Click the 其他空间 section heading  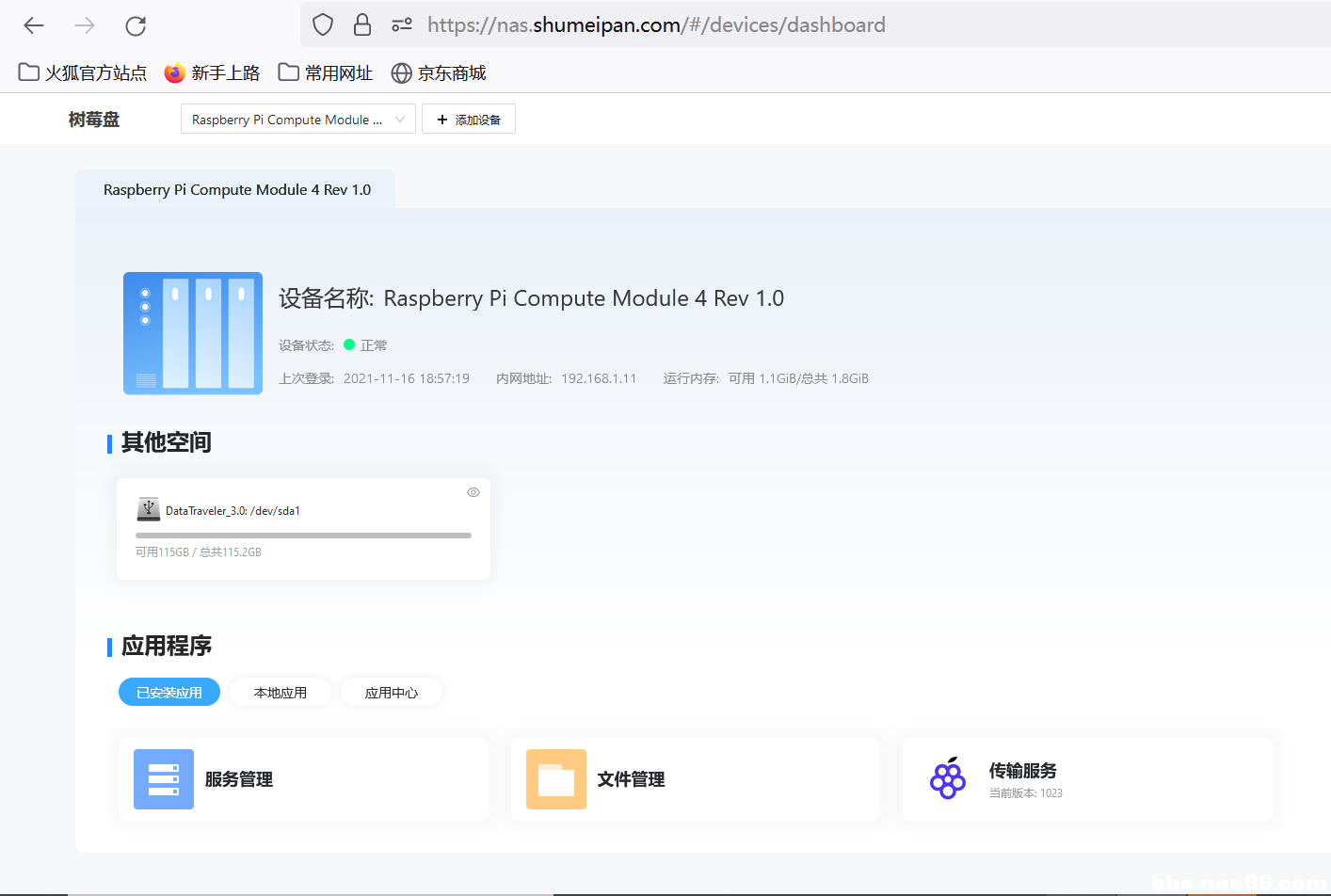(166, 442)
